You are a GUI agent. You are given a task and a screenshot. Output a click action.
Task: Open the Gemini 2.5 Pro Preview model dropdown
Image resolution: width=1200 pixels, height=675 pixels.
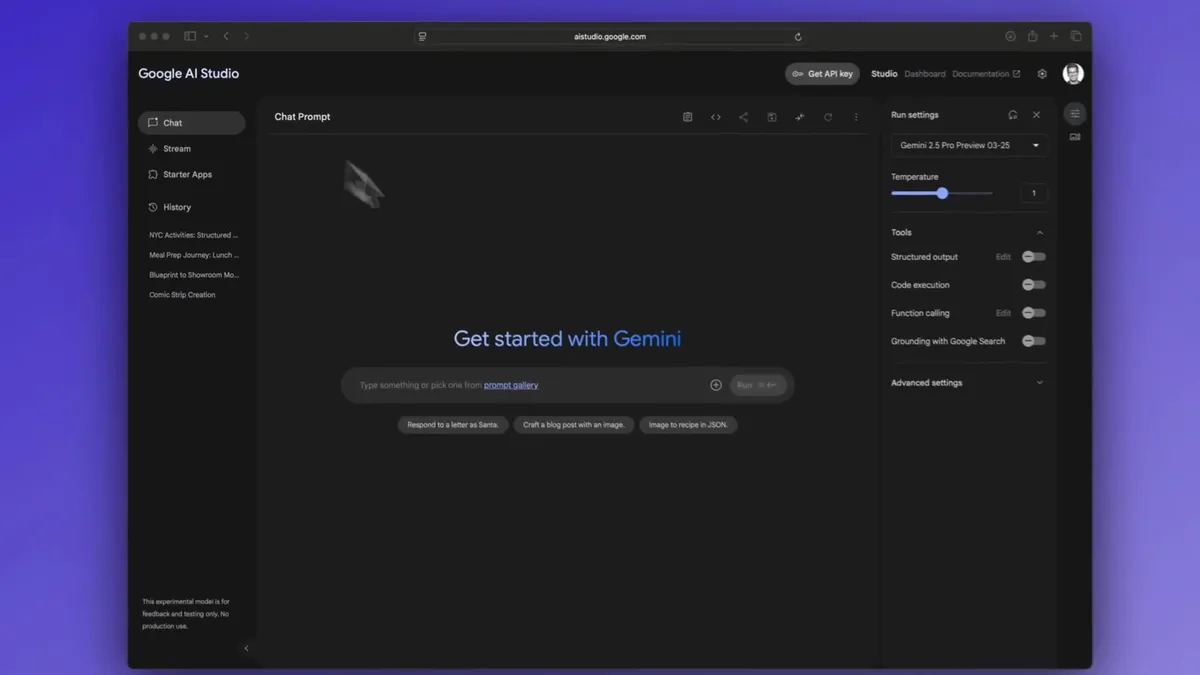point(969,145)
